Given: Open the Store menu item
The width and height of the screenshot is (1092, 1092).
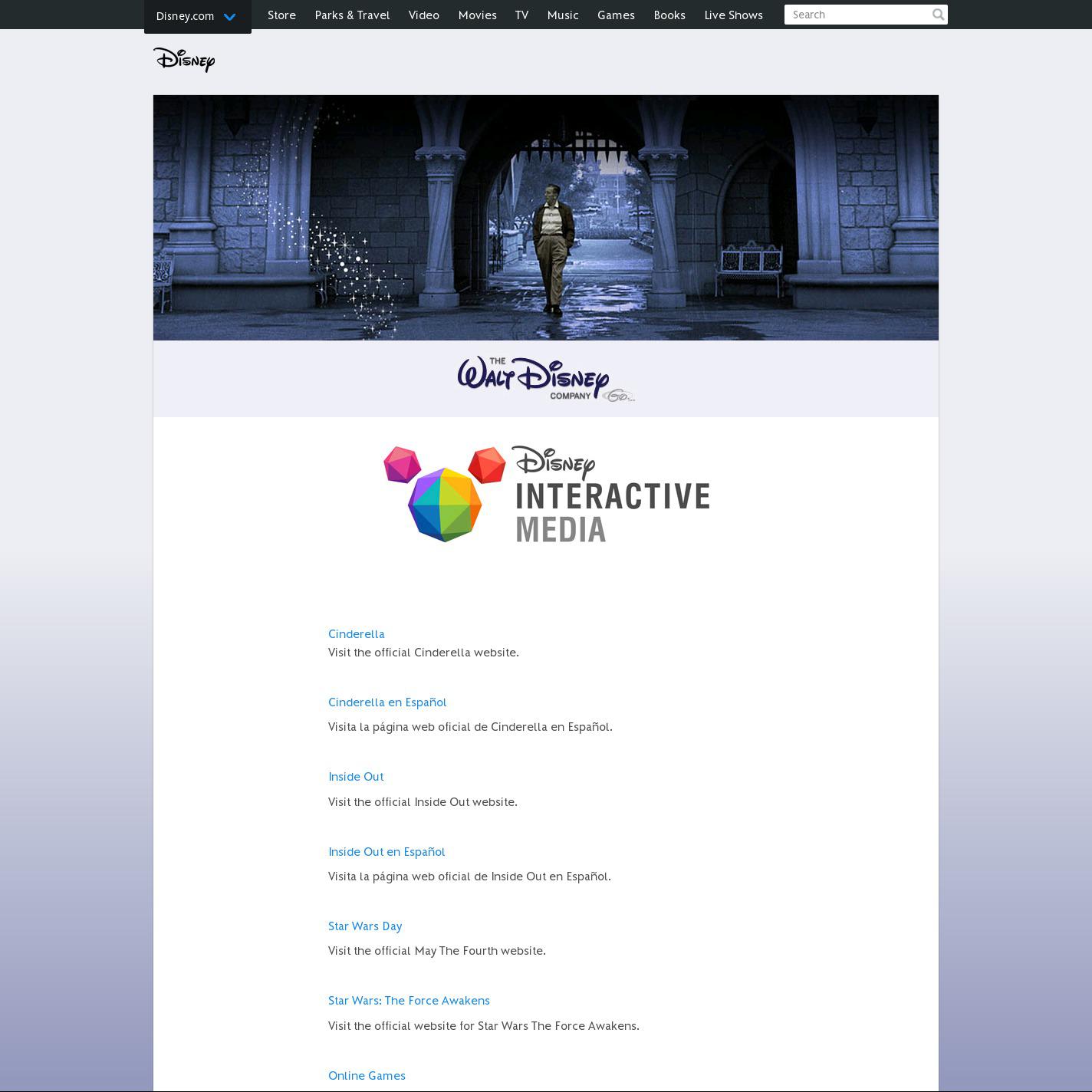Looking at the screenshot, I should click(281, 15).
